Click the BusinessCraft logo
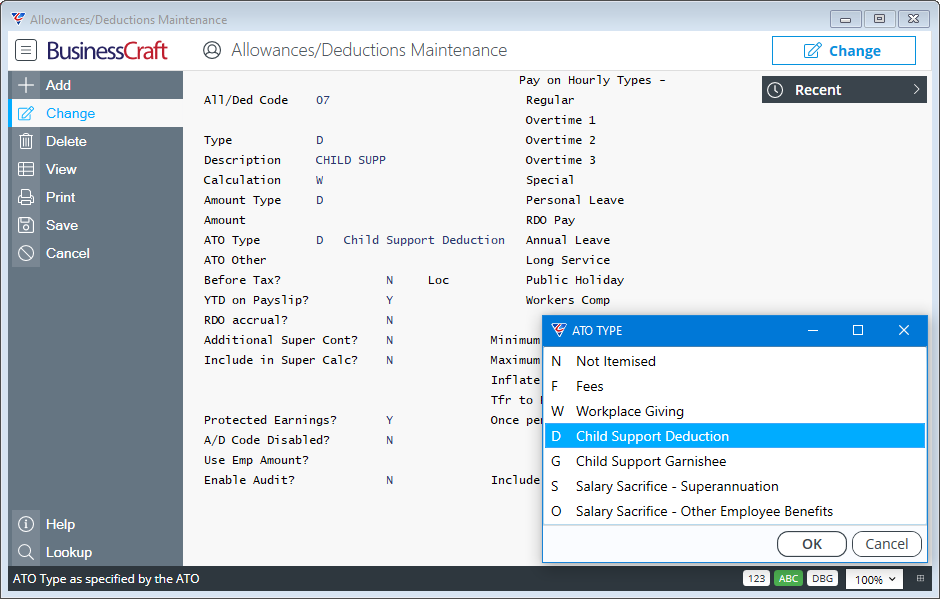The height and width of the screenshot is (599, 940). (107, 50)
